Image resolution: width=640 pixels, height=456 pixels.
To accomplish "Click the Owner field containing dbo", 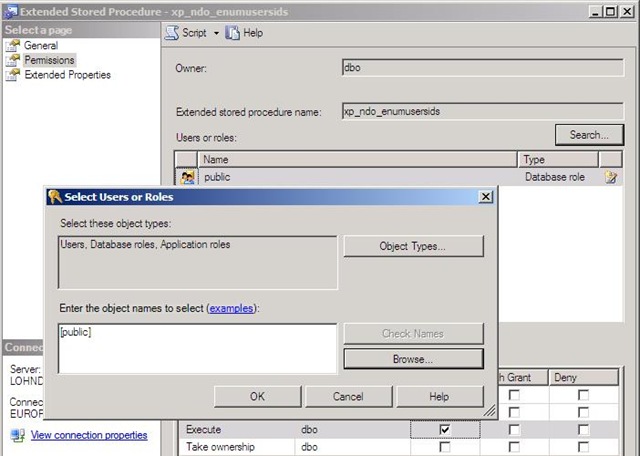I will tap(483, 67).
